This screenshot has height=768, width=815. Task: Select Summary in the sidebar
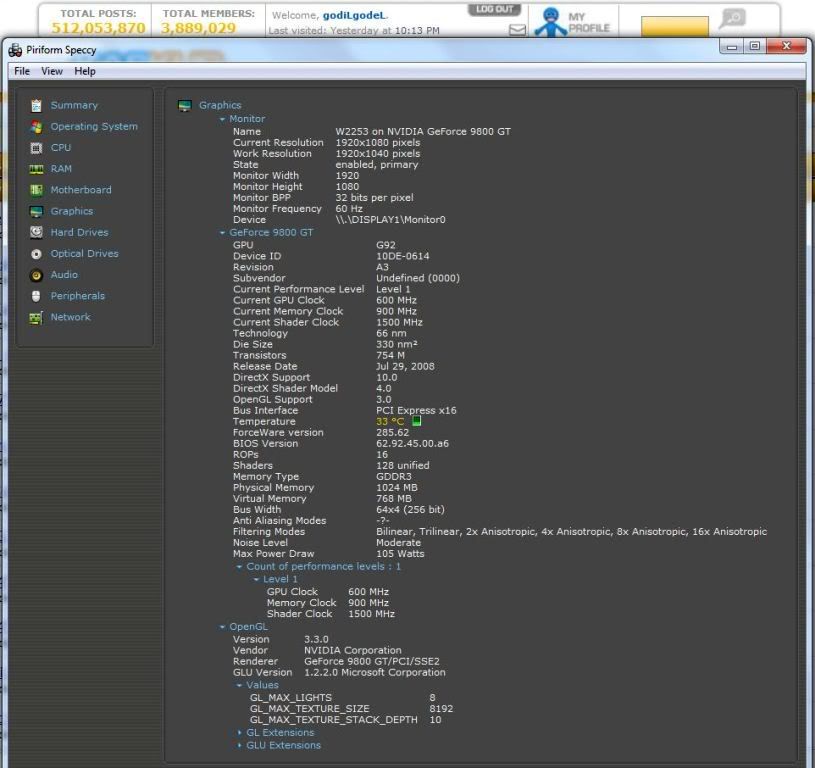74,105
